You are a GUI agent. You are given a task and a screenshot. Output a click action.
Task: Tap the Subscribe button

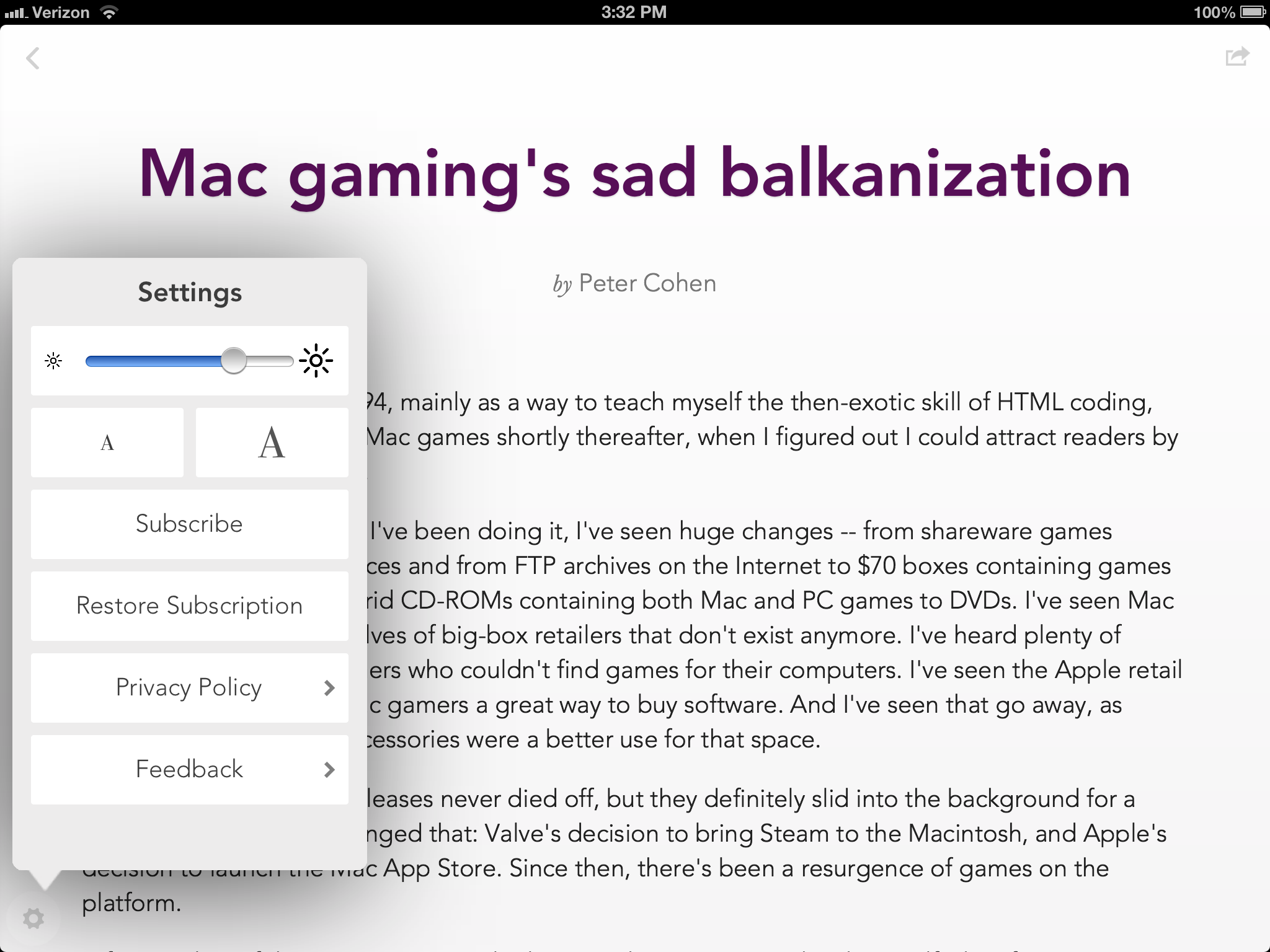pos(190,524)
